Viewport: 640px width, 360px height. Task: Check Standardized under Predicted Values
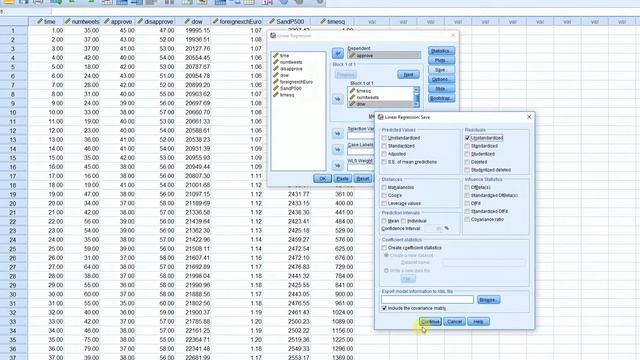[x=384, y=146]
